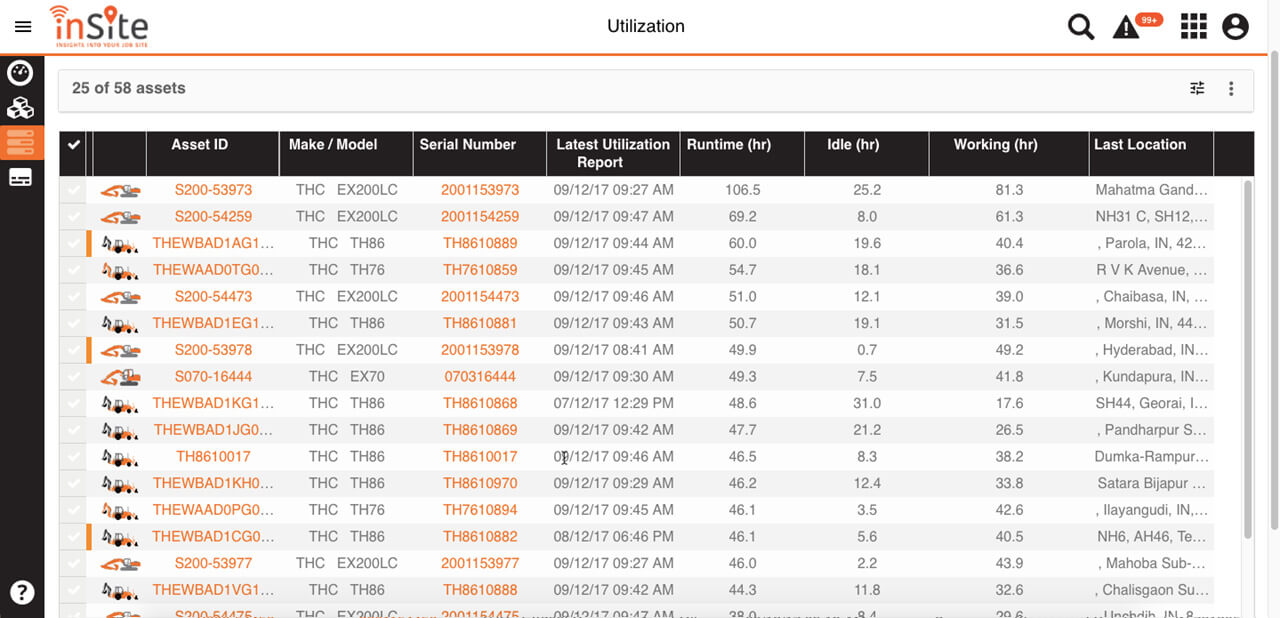Select the utilization list sidebar icon
The height and width of the screenshot is (618, 1280).
click(x=21, y=142)
